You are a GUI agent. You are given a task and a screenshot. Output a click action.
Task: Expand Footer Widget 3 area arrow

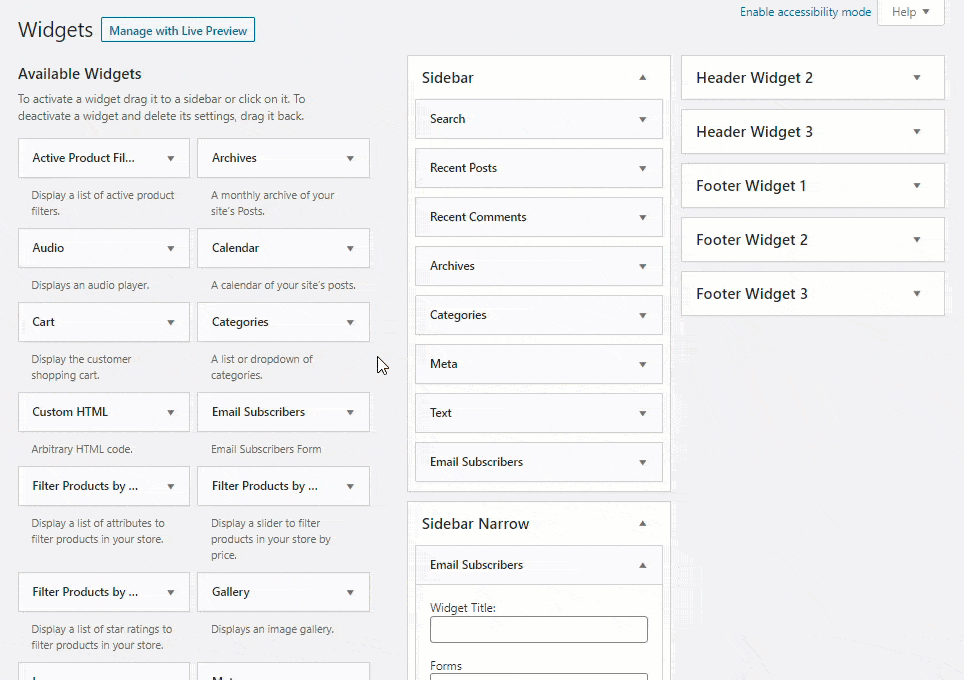click(917, 294)
